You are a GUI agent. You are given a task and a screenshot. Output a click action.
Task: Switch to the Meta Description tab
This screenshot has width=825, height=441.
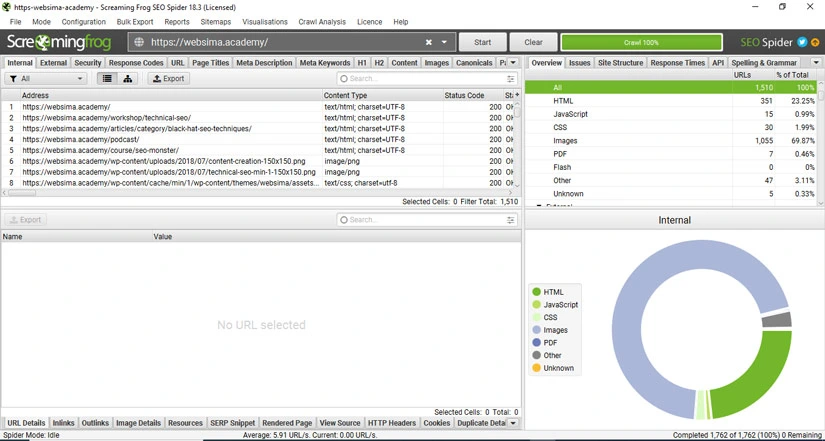coord(264,63)
